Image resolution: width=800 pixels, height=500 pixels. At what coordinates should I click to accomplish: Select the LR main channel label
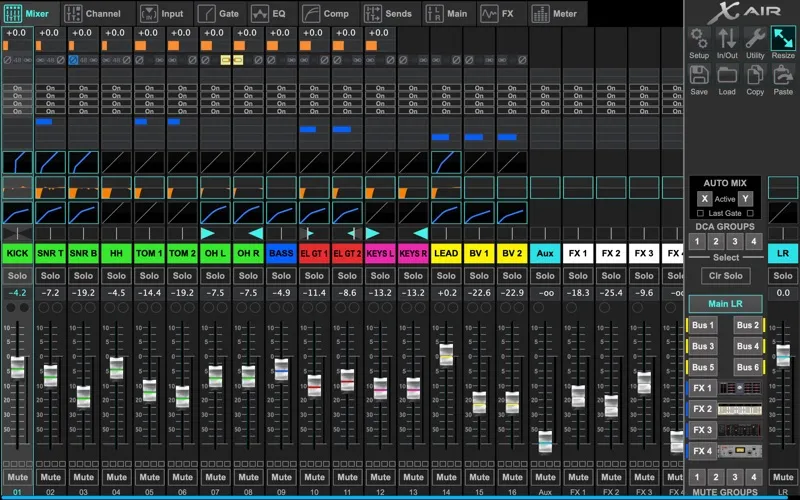pos(783,254)
